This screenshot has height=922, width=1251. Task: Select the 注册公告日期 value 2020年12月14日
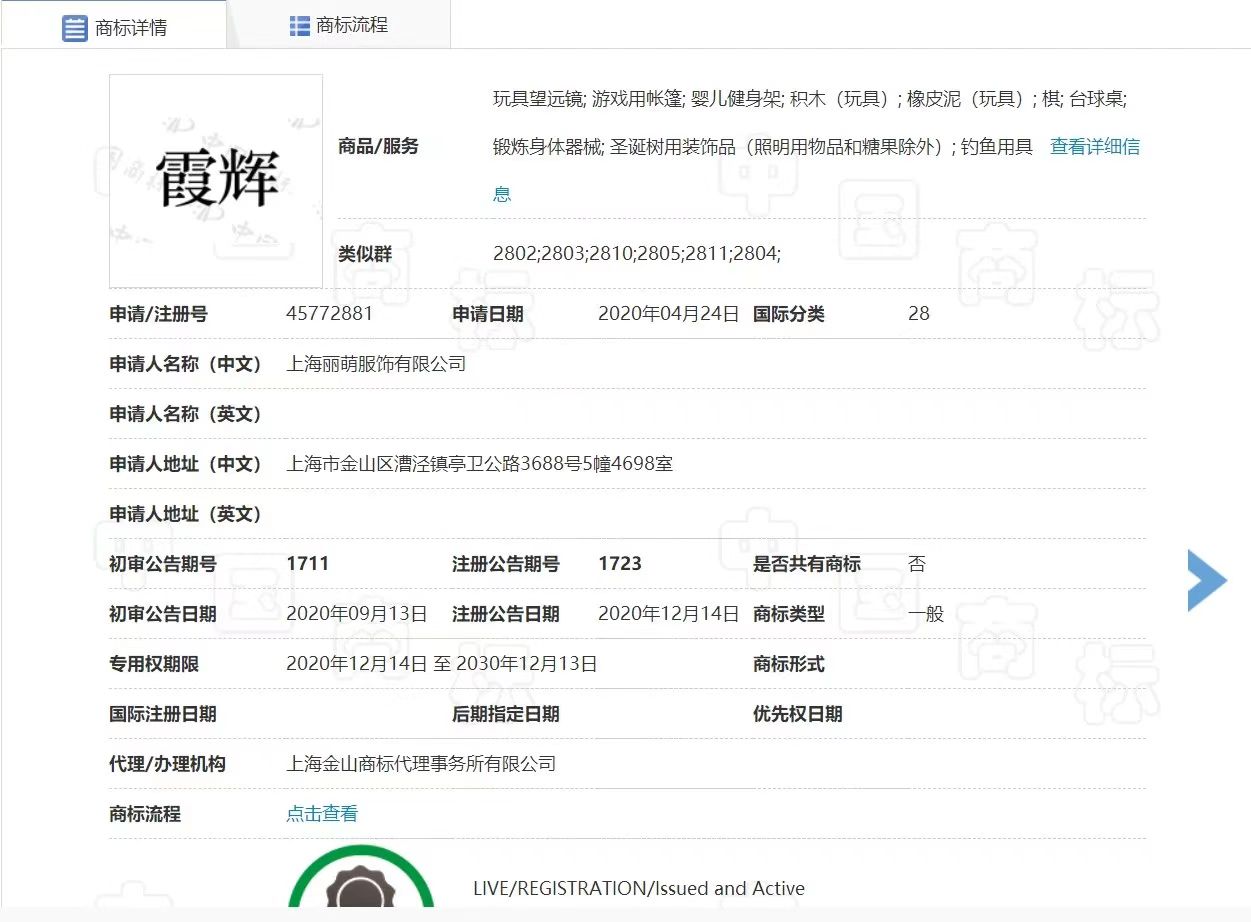coord(668,614)
